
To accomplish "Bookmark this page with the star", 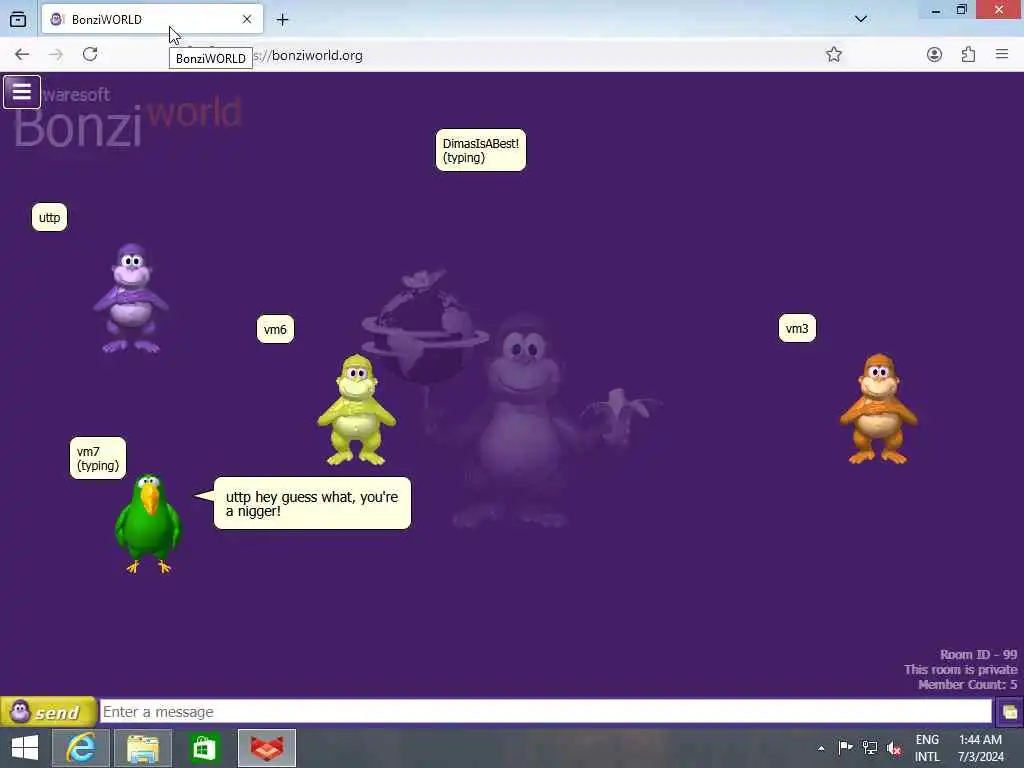I will click(x=833, y=54).
